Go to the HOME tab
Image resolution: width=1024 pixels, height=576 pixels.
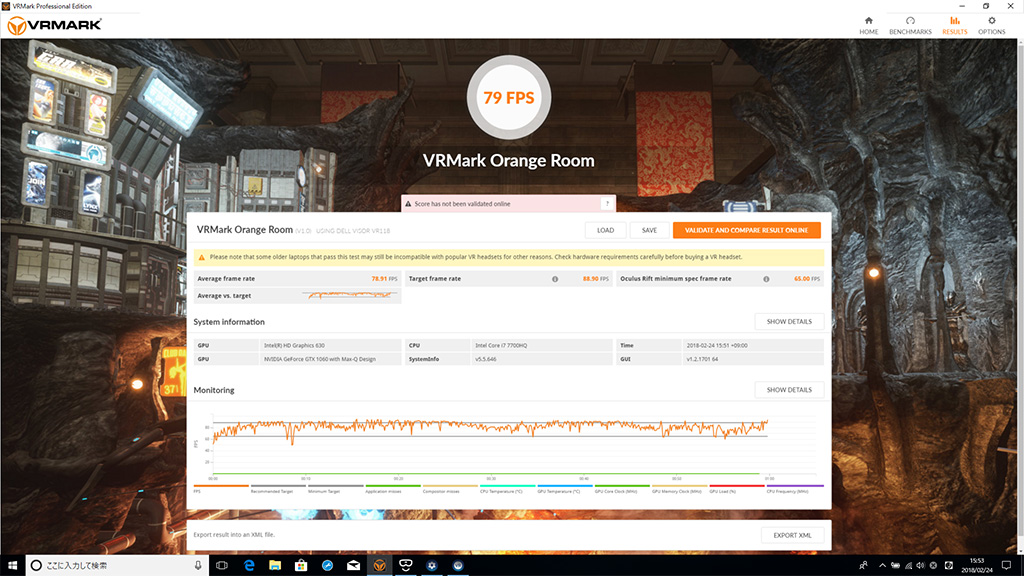[868, 25]
